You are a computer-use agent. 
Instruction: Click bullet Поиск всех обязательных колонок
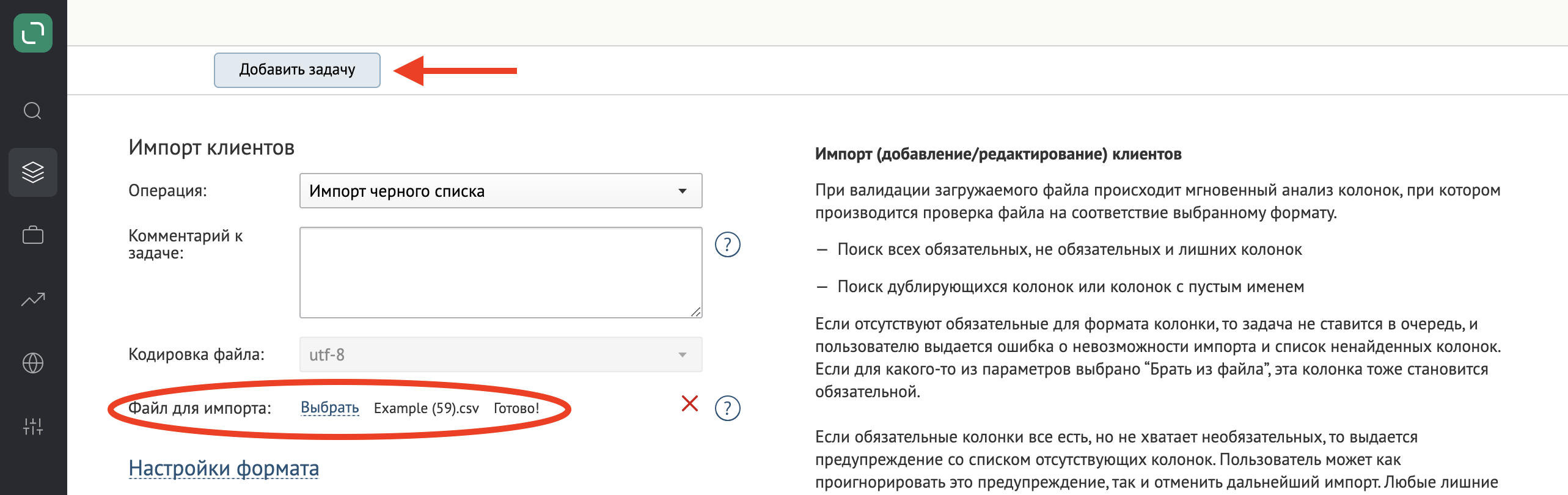(x=1070, y=249)
